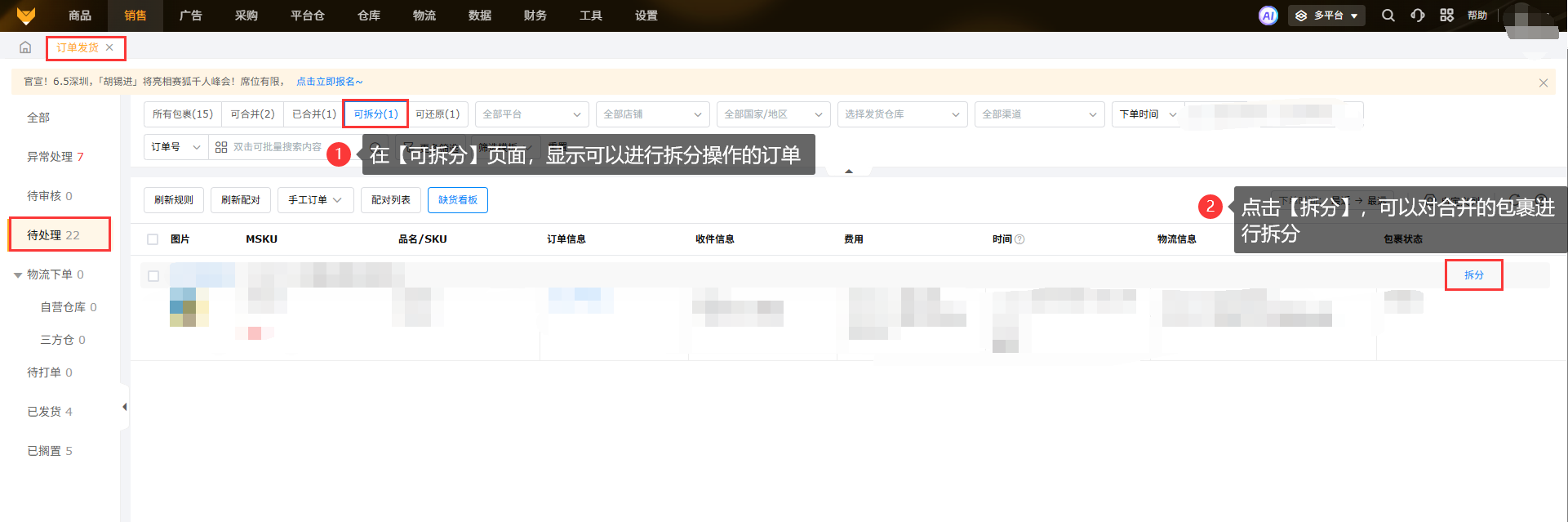Open the apps grid icon

[x=1446, y=16]
